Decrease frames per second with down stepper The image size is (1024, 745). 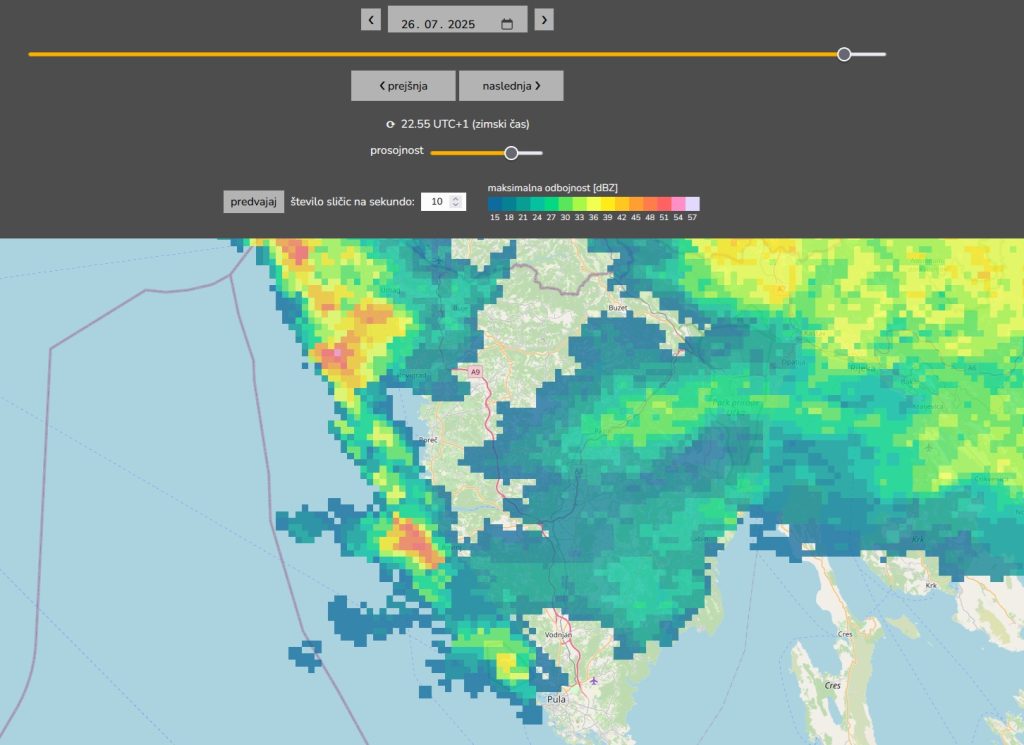(457, 206)
